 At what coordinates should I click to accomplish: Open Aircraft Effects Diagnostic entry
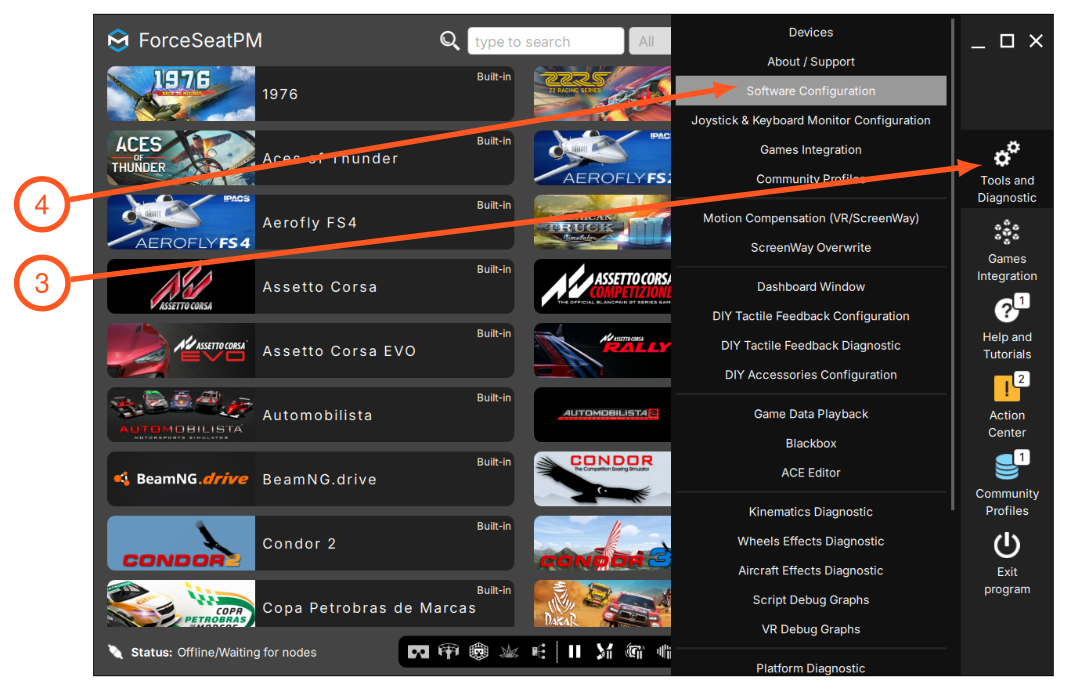pos(811,571)
